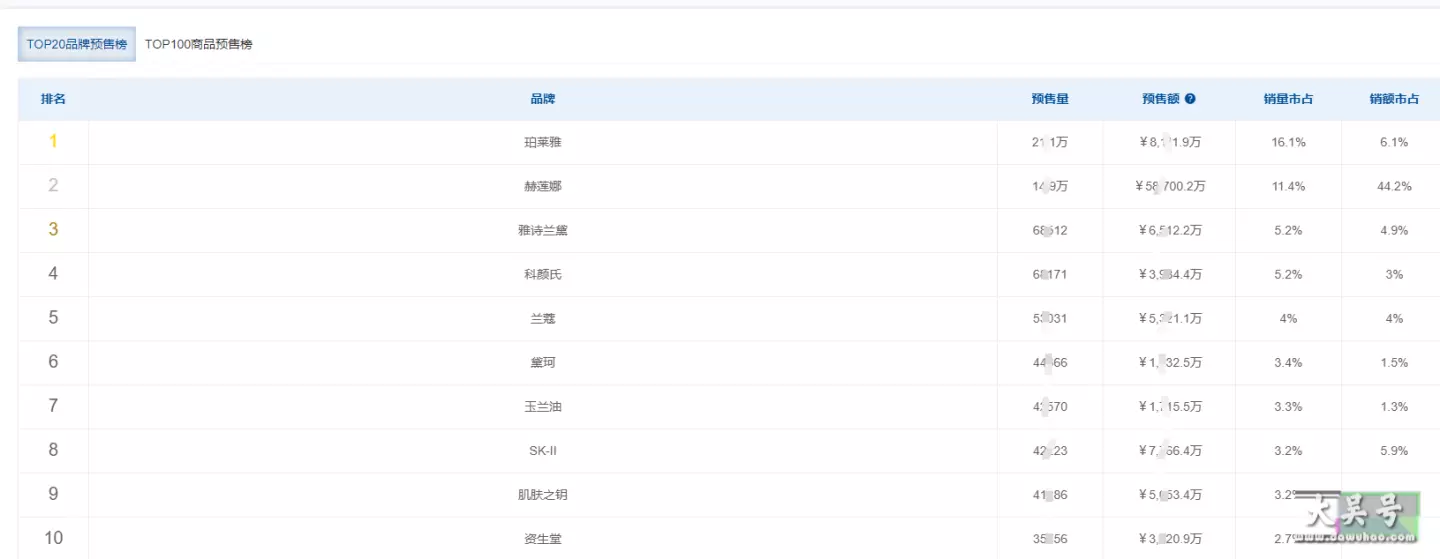Screen dimensions: 1440x559
Task: Click the rank number 4
Action: tap(53, 274)
